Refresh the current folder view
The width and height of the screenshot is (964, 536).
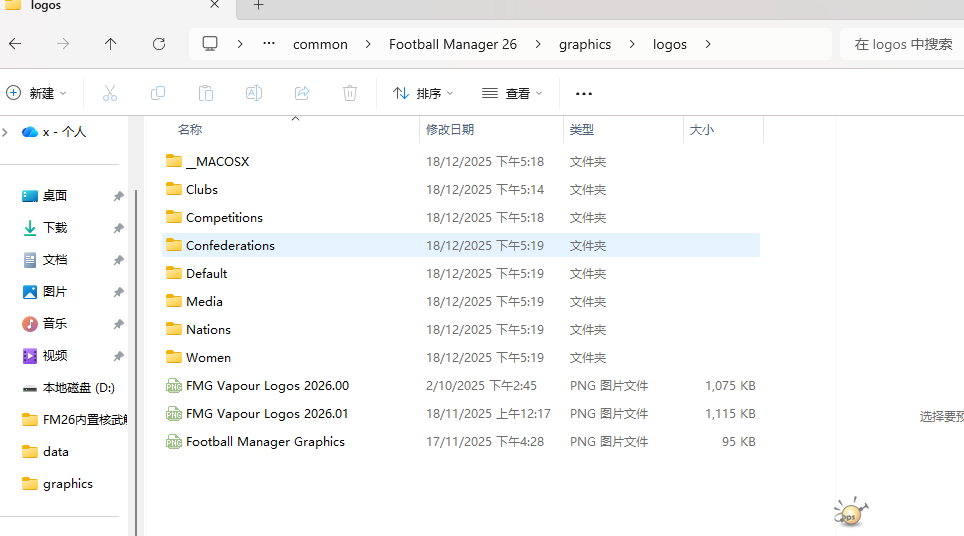pyautogui.click(x=158, y=44)
